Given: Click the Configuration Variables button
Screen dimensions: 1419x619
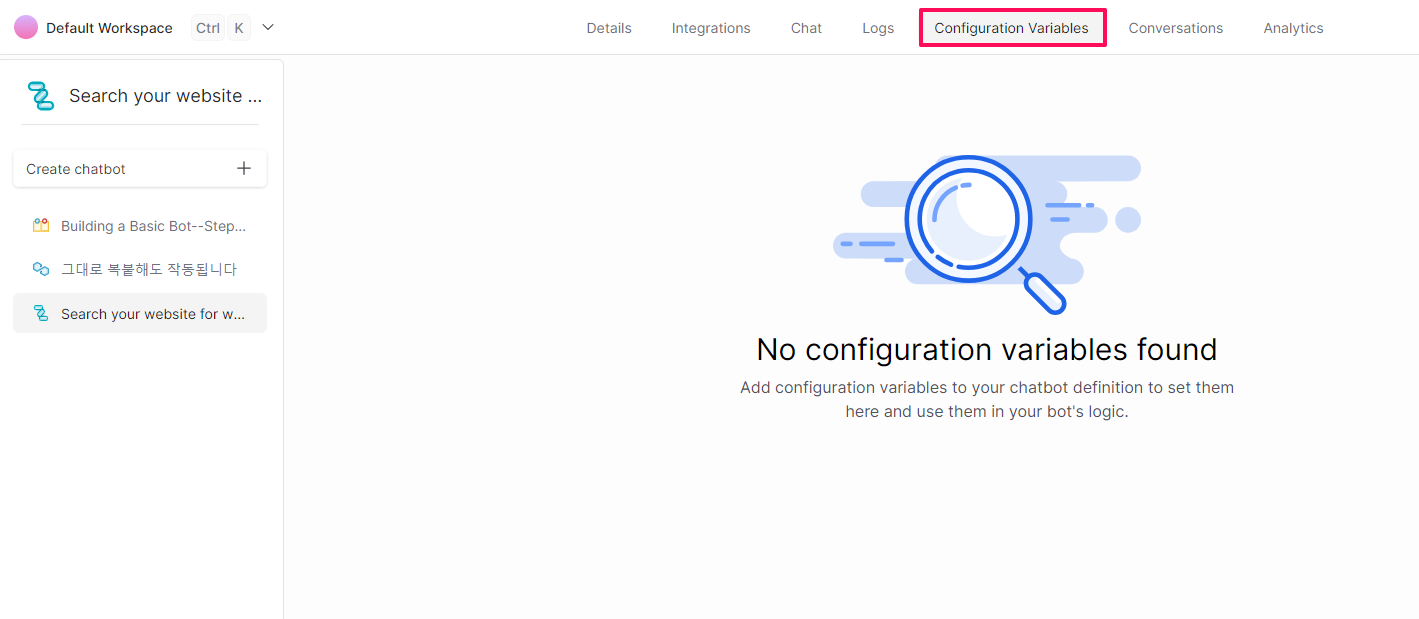Looking at the screenshot, I should click(x=1012, y=28).
